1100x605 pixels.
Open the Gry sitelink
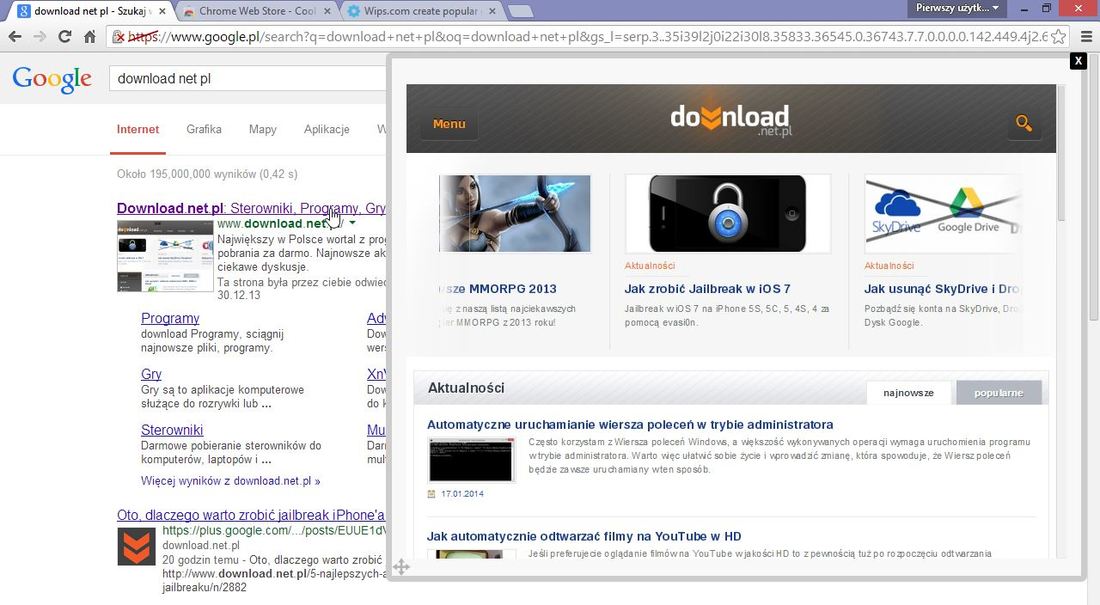tap(151, 375)
